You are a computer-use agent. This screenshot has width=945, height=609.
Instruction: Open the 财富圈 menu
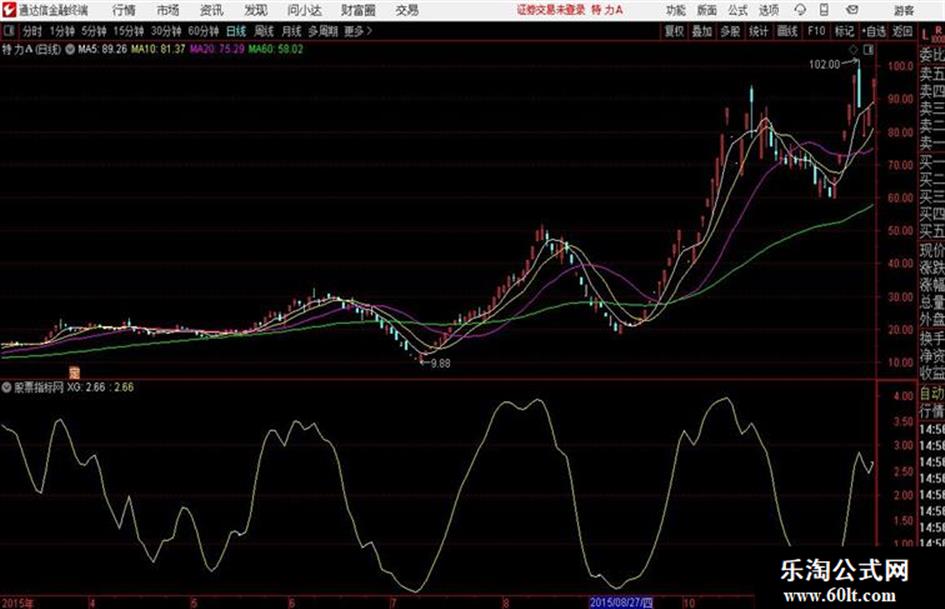click(358, 10)
